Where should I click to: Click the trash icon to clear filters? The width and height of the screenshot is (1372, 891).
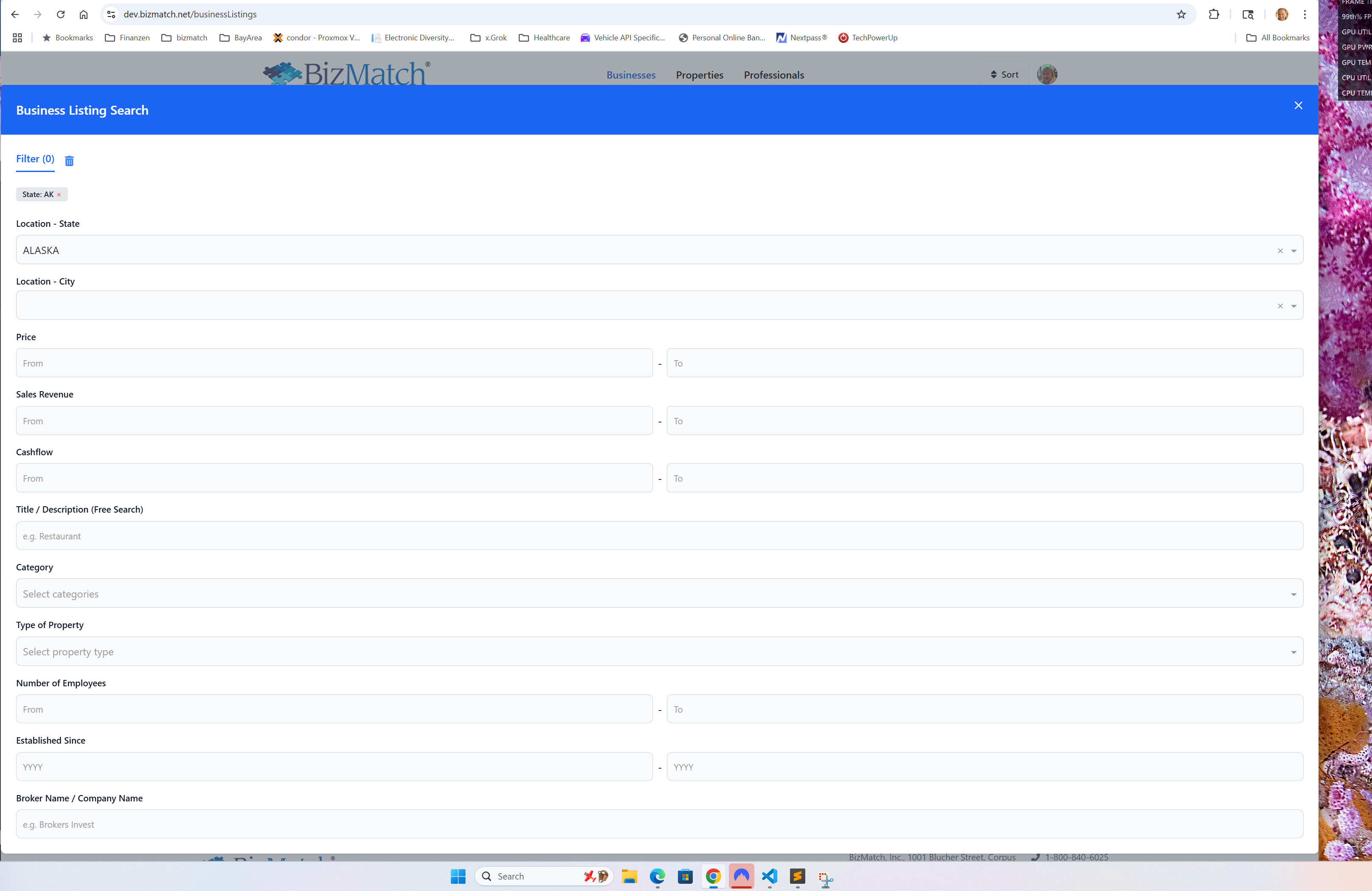(x=69, y=161)
